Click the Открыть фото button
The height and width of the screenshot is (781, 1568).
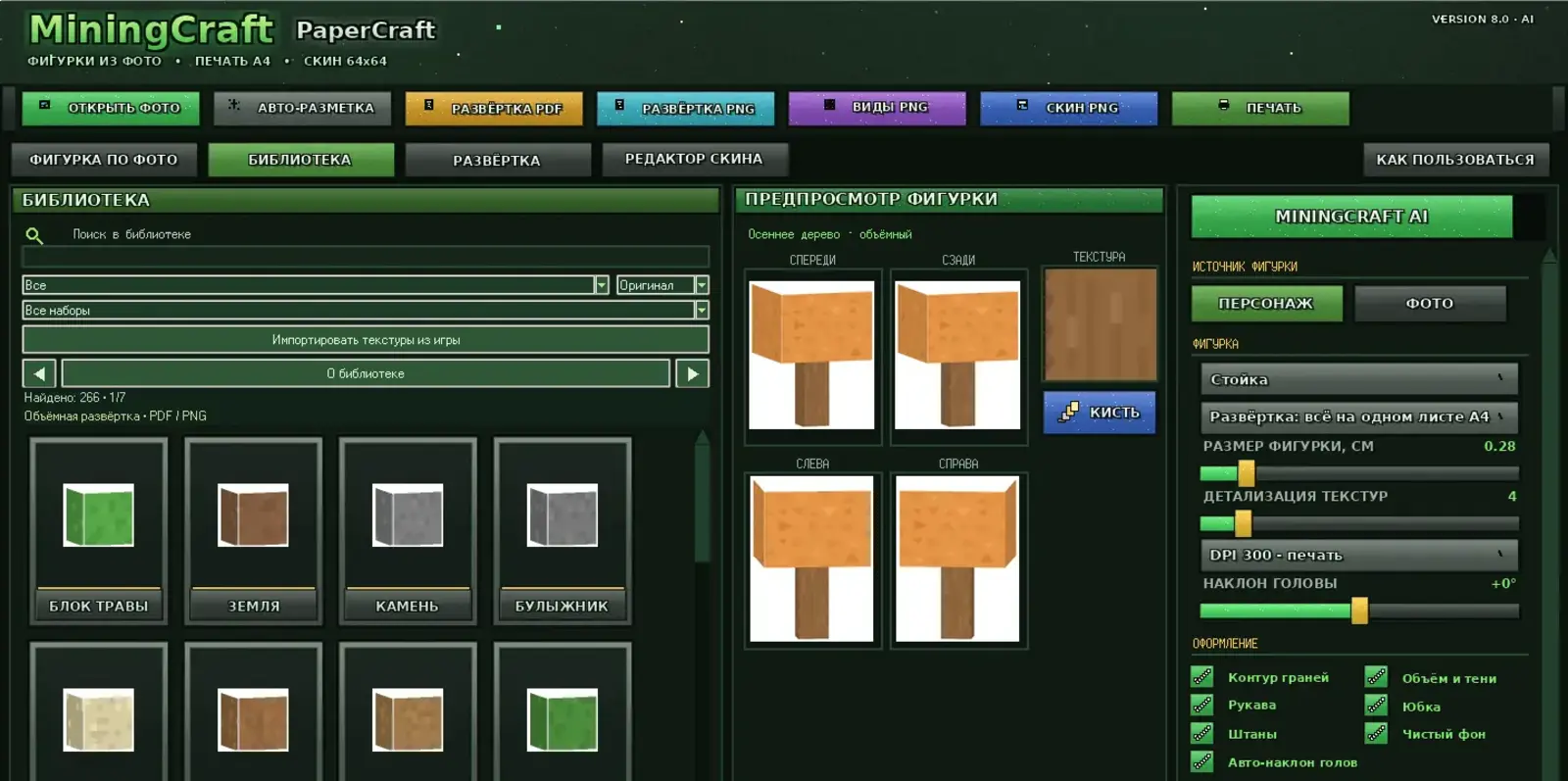[111, 108]
